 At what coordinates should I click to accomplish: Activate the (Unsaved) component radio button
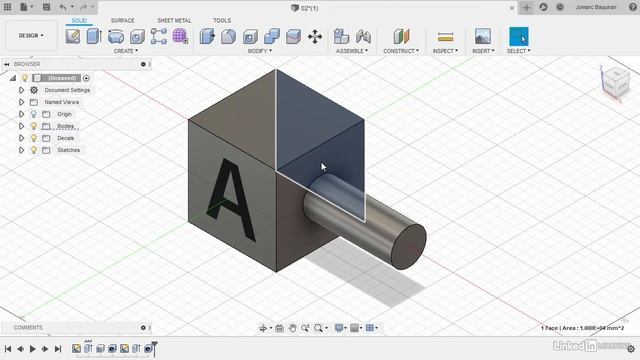pos(86,78)
